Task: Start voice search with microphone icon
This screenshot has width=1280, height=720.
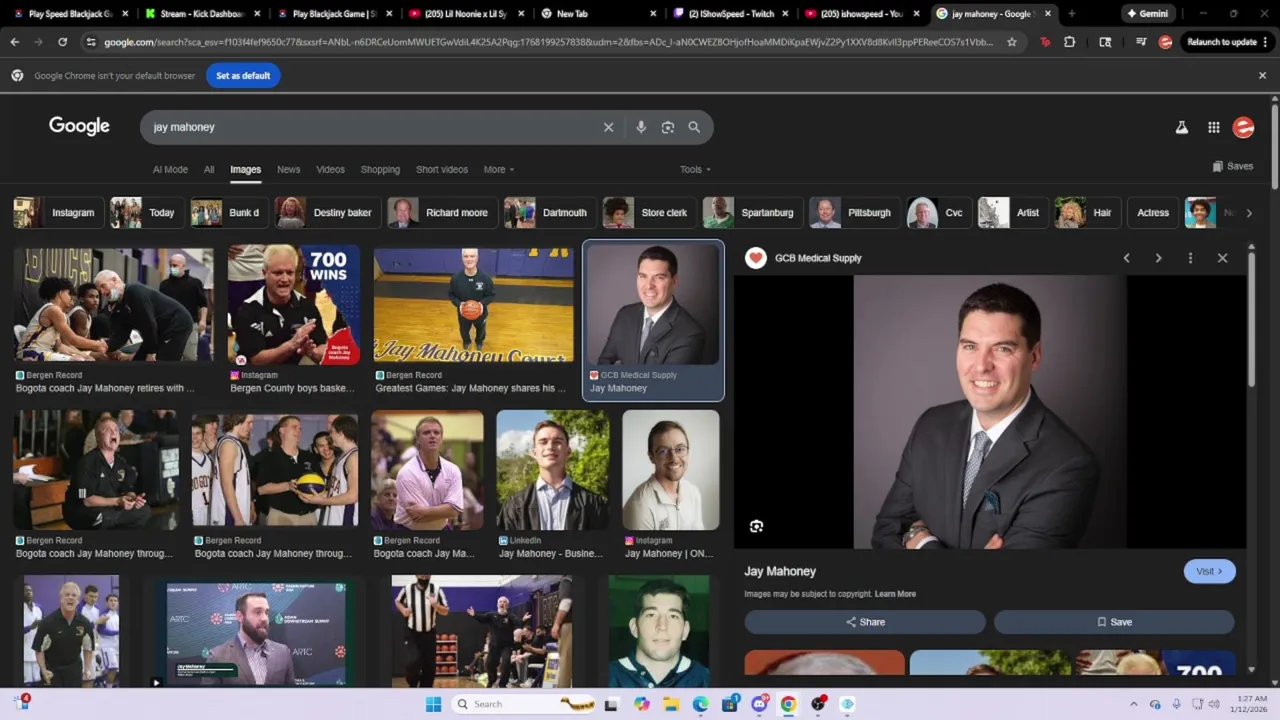Action: coord(641,127)
